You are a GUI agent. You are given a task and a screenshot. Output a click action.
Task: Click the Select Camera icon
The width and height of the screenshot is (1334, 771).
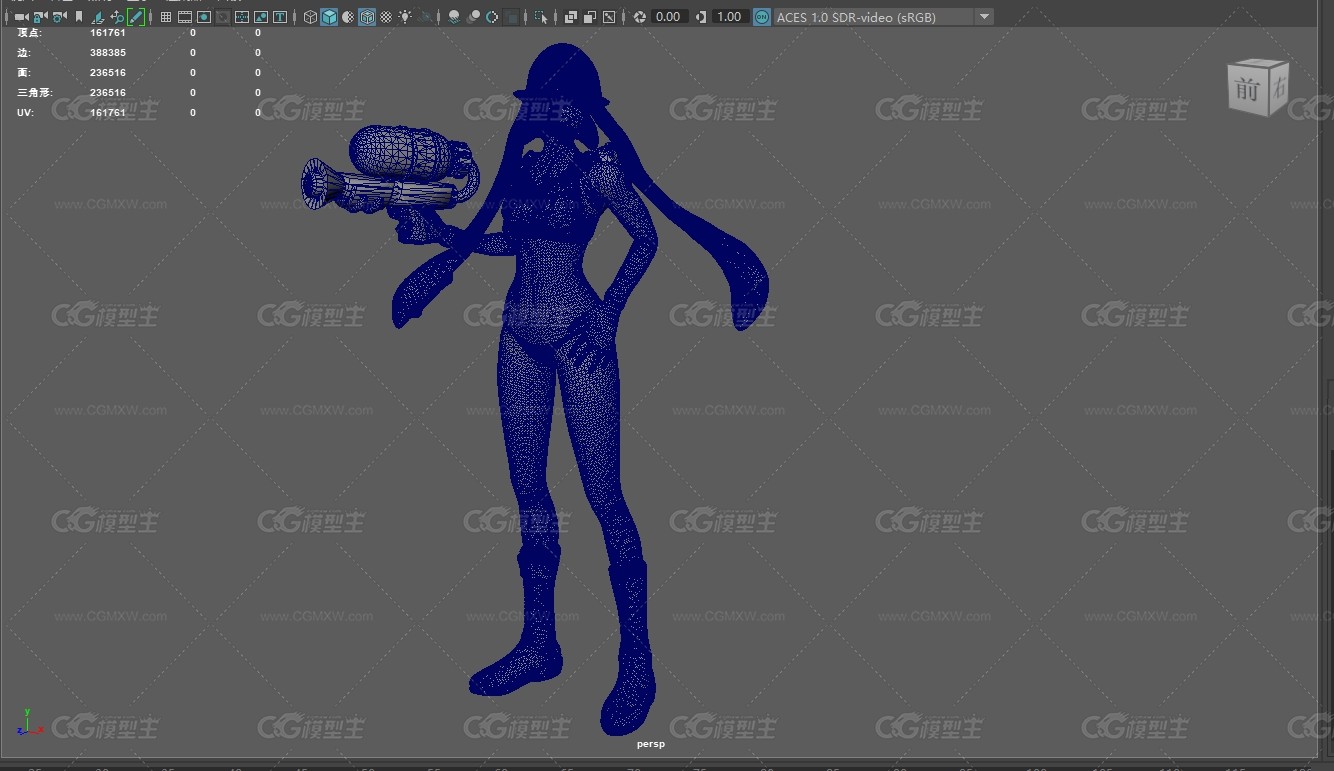pyautogui.click(x=21, y=17)
